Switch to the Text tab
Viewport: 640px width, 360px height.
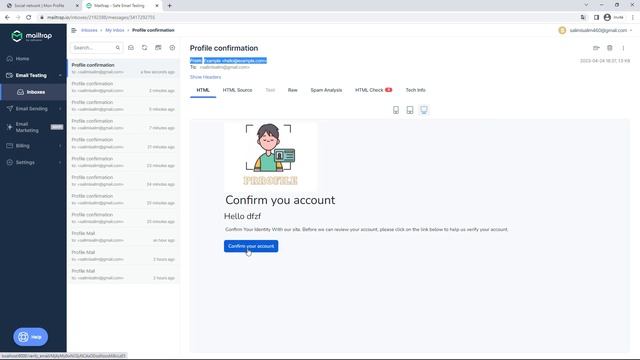click(270, 90)
